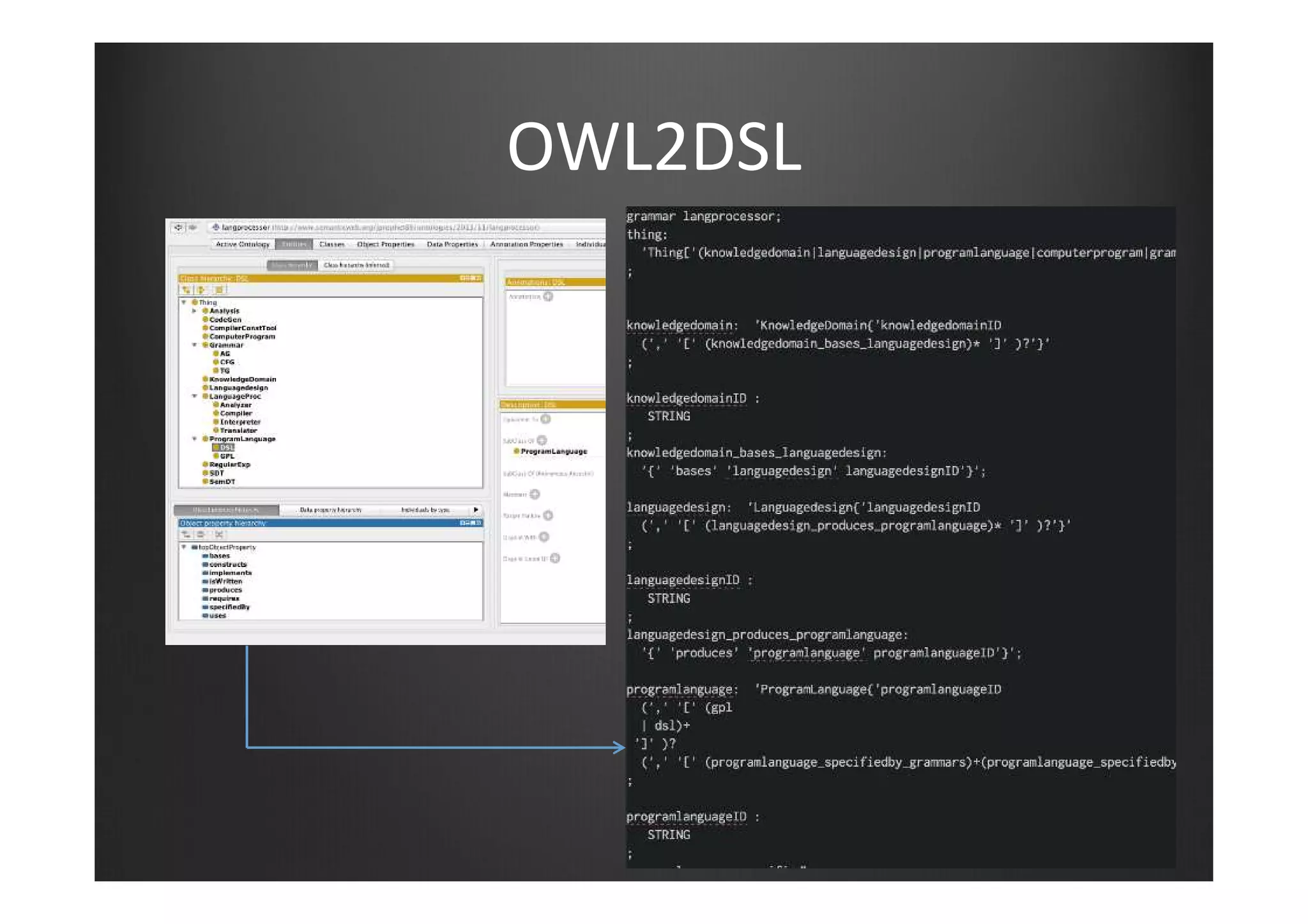Select the DSL class in the hierarchy
Screen dimensions: 1308x924
tap(224, 448)
